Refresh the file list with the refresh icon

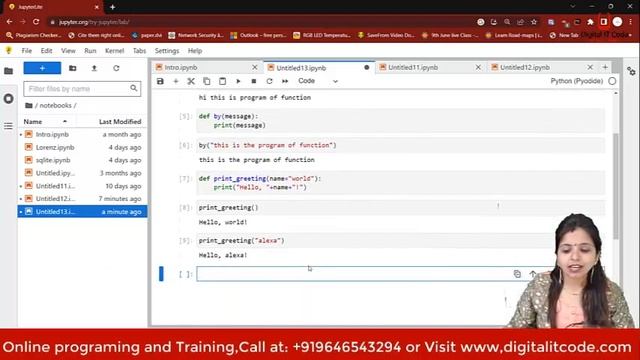pos(116,68)
